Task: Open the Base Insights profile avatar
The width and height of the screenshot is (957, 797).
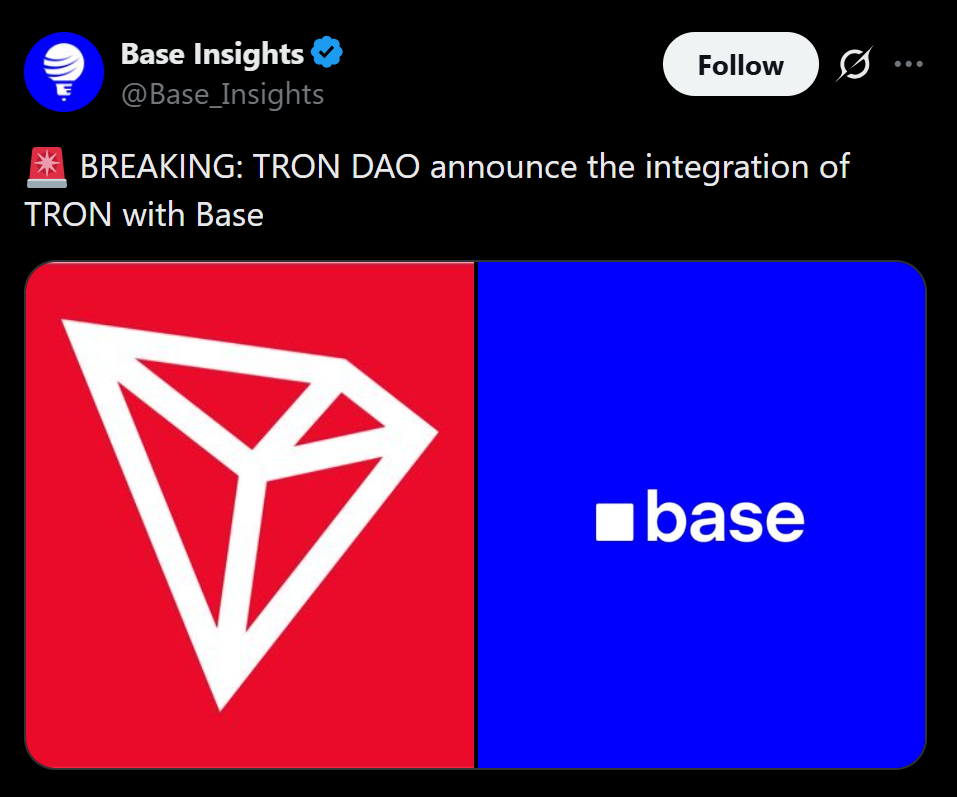Action: coord(63,72)
